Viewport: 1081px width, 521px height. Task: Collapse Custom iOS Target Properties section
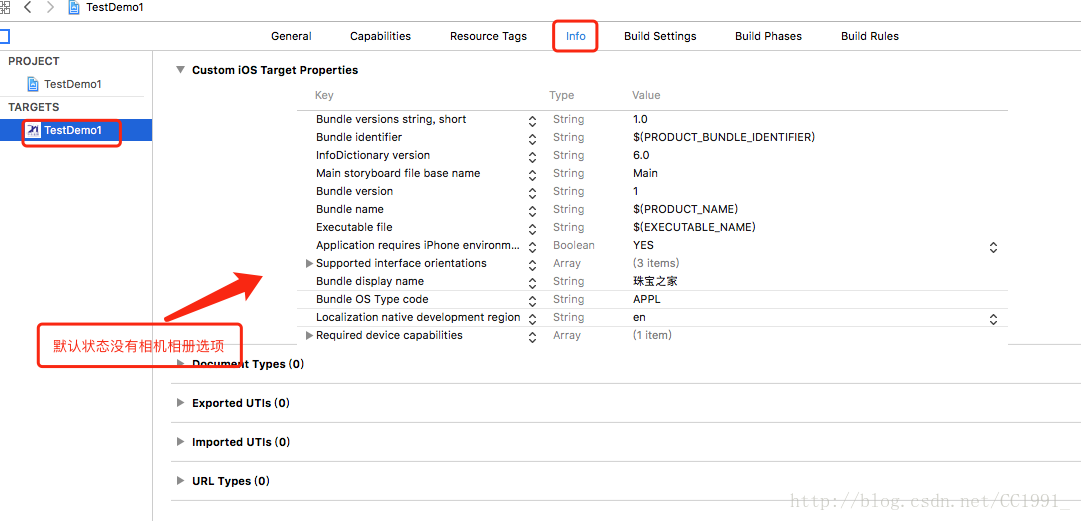(x=181, y=70)
